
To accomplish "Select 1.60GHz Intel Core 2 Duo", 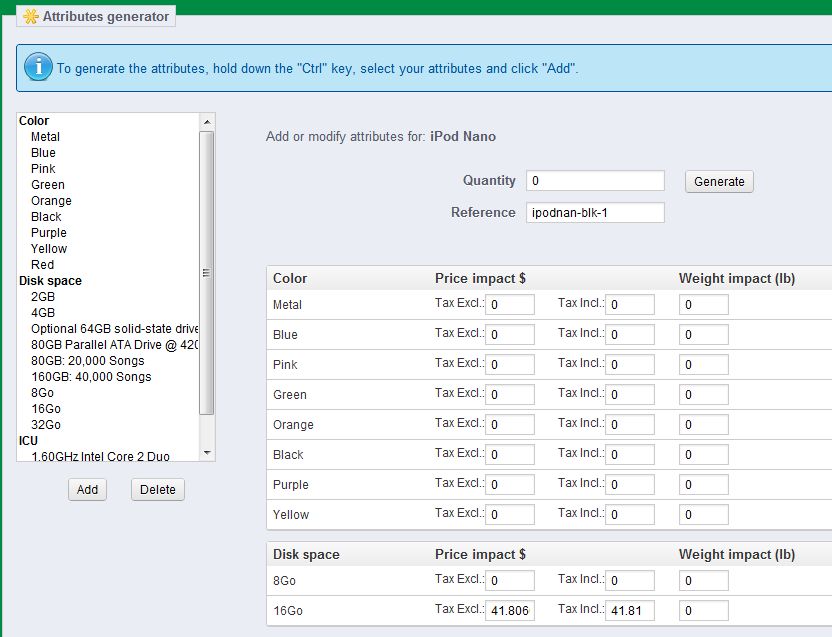I will [x=100, y=457].
